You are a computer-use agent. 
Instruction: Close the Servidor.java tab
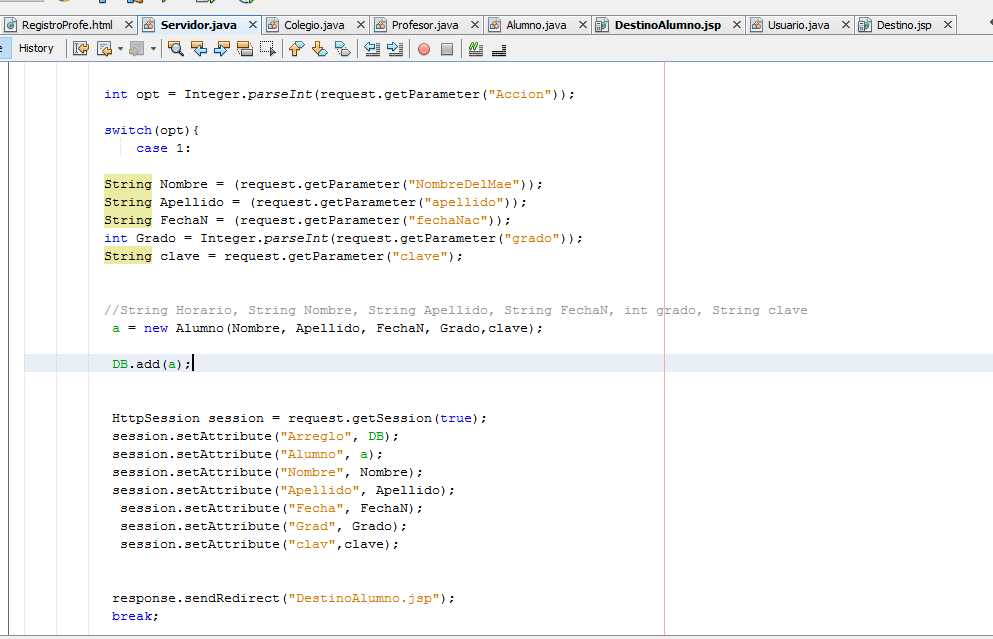point(253,25)
